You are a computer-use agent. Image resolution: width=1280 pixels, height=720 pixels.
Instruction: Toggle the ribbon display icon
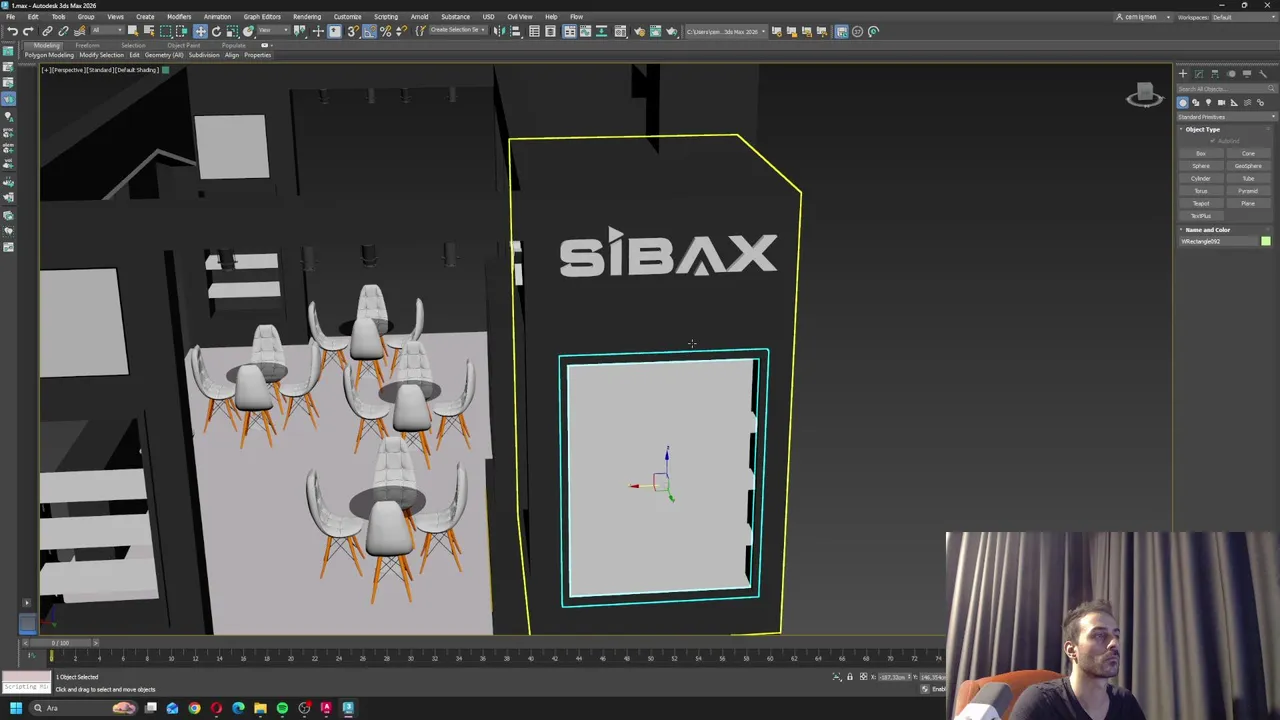pos(569,31)
